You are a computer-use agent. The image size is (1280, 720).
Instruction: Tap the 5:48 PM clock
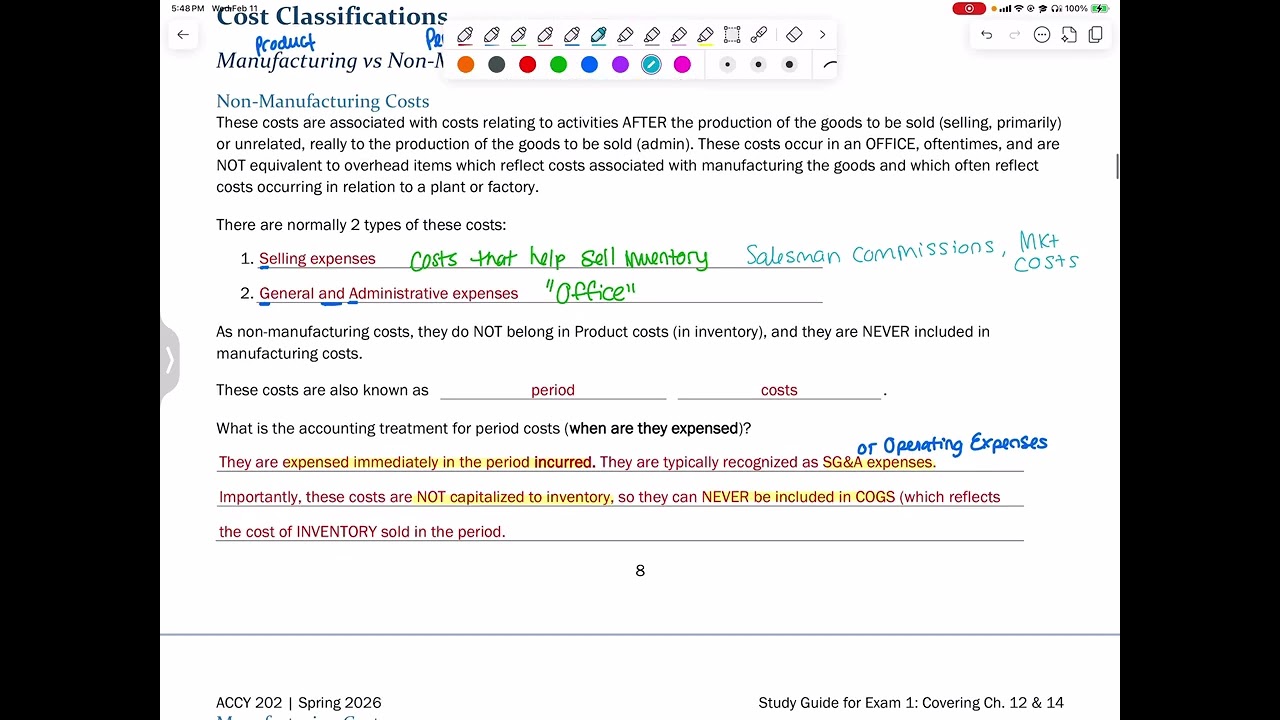187,9
